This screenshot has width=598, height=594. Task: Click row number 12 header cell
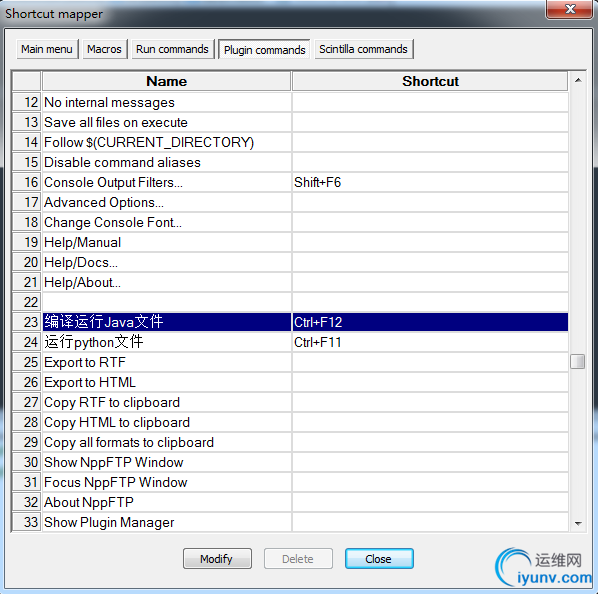(27, 103)
